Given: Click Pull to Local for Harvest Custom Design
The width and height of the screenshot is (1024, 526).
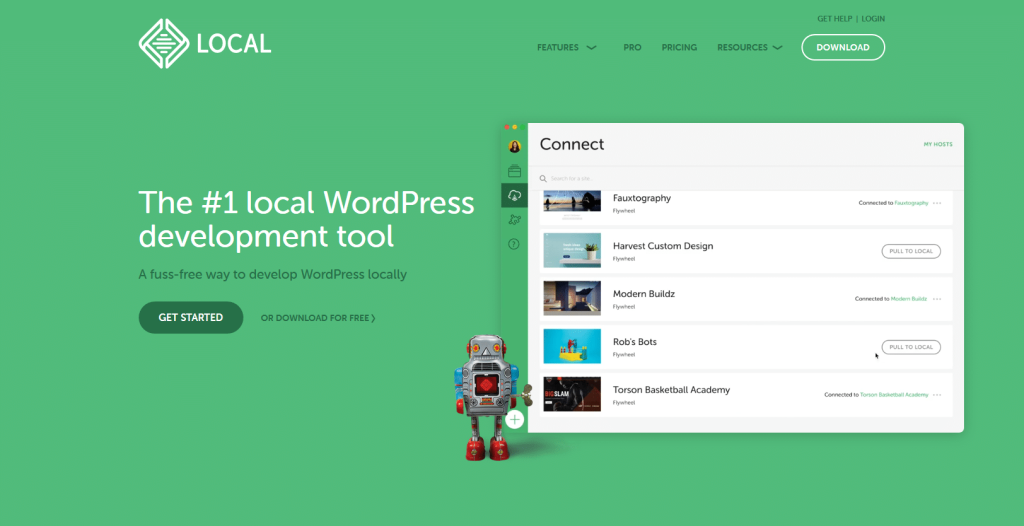Looking at the screenshot, I should click(911, 251).
